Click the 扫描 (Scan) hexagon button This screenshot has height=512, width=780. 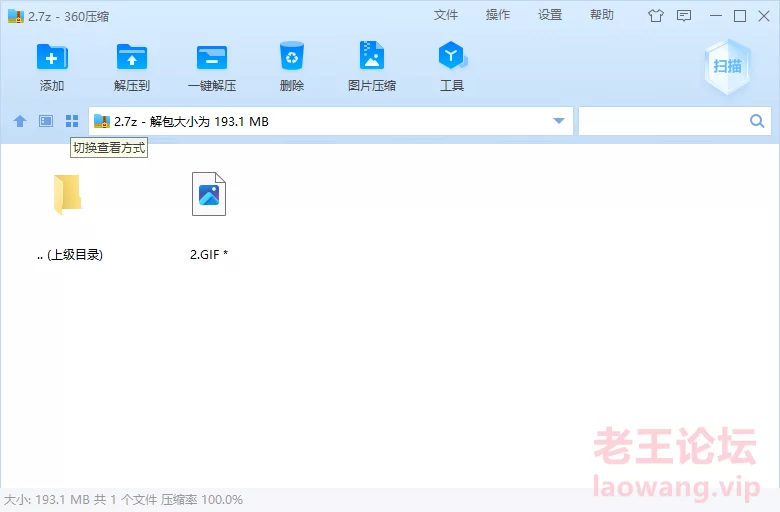727,66
